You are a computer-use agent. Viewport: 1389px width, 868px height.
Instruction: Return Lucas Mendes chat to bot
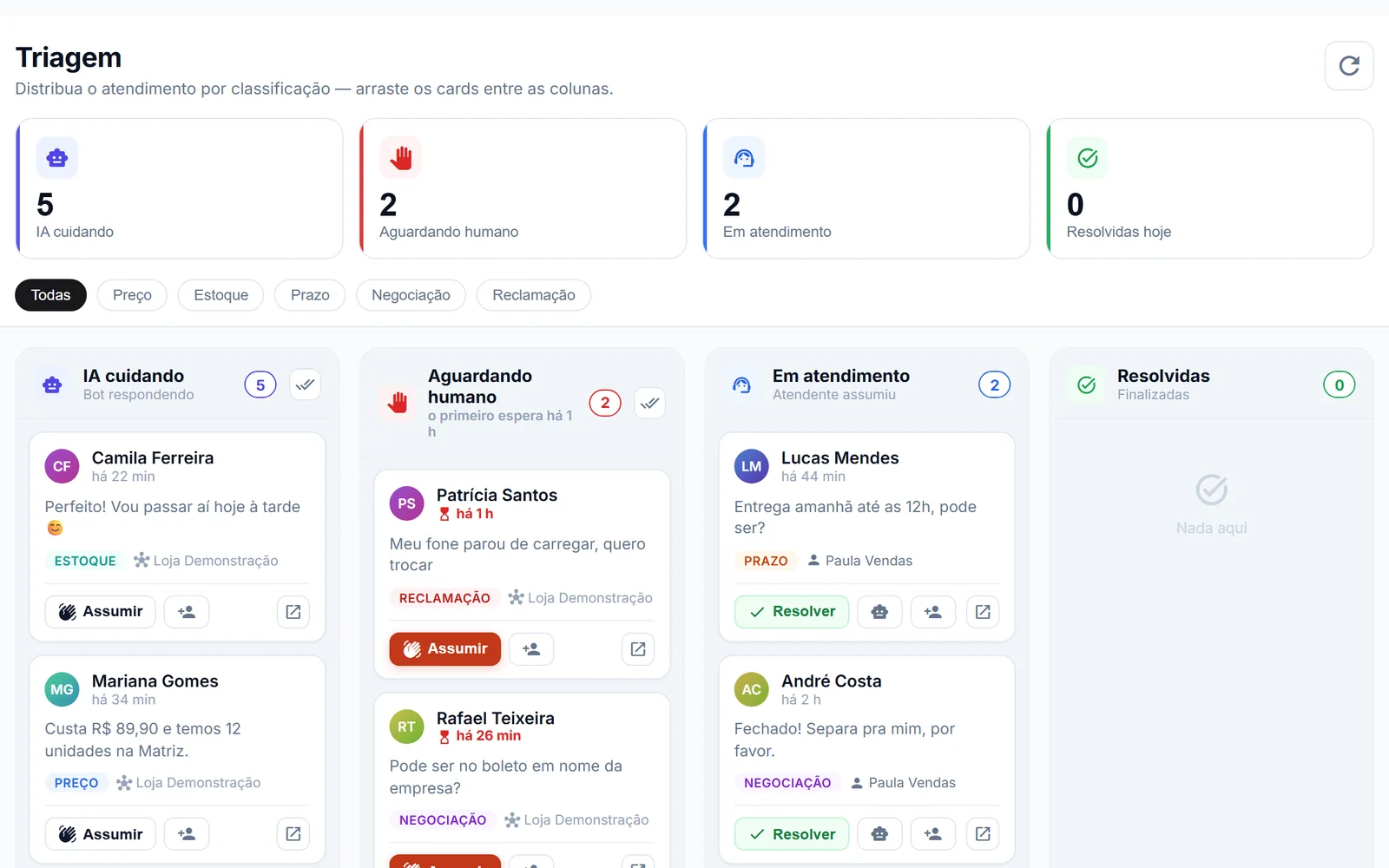pyautogui.click(x=879, y=612)
